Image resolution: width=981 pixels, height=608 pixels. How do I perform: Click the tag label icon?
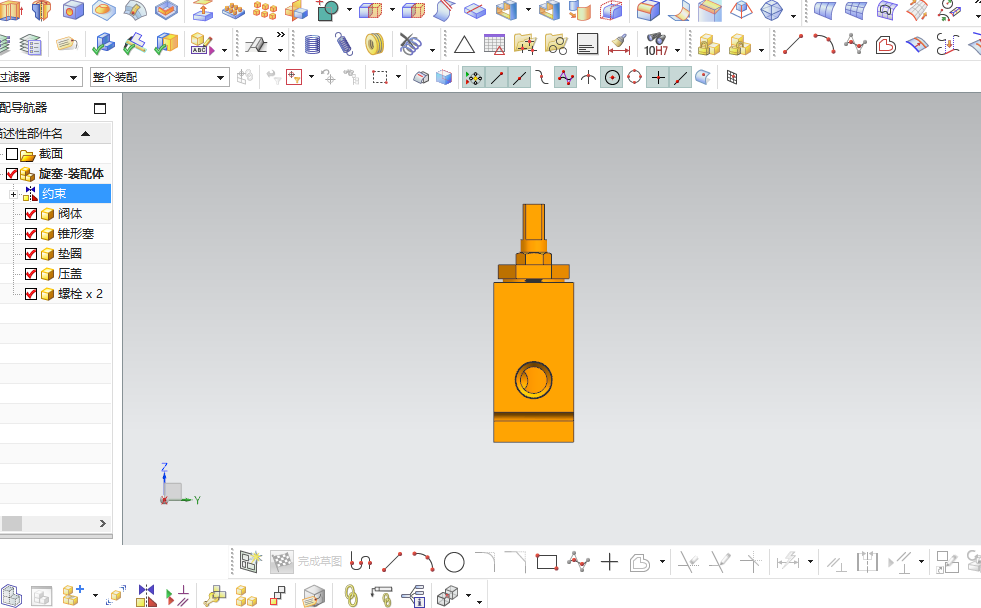pos(66,44)
